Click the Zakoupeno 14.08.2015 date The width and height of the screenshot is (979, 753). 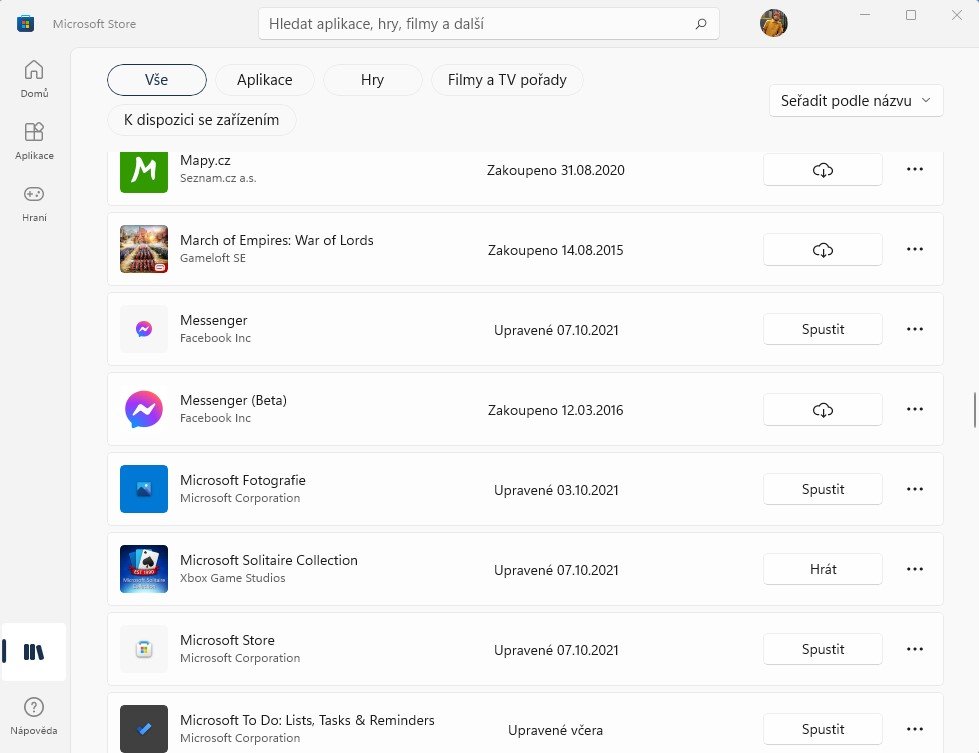coord(556,250)
